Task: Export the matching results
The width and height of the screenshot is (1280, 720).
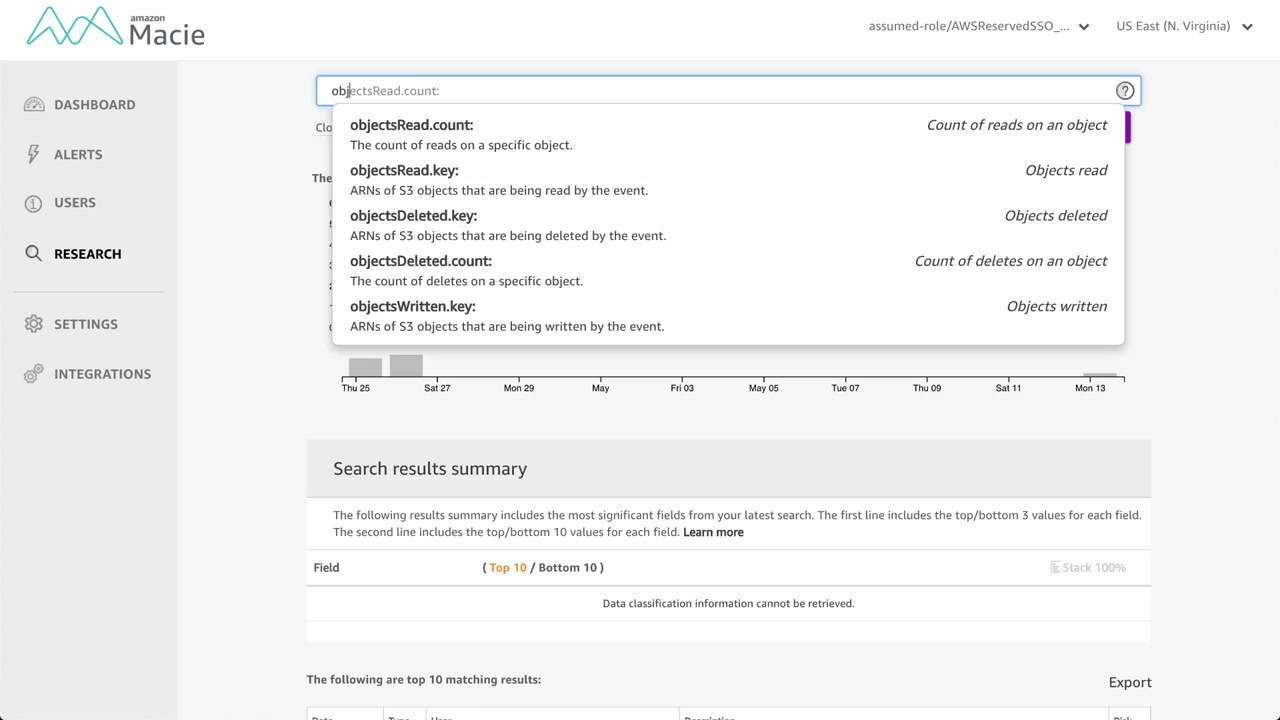Action: point(1130,682)
